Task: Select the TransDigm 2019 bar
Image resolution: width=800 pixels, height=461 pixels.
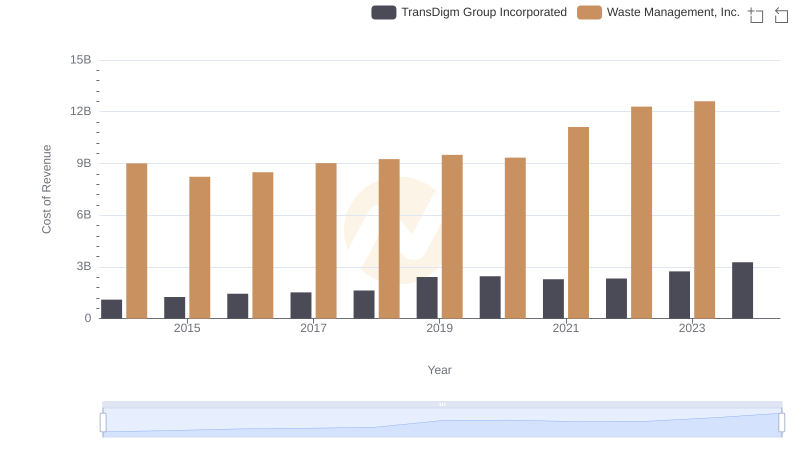Action: [427, 297]
